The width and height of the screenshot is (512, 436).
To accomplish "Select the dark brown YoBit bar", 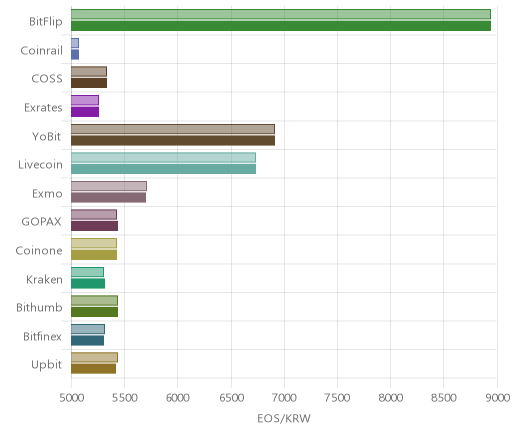I will click(x=173, y=141).
